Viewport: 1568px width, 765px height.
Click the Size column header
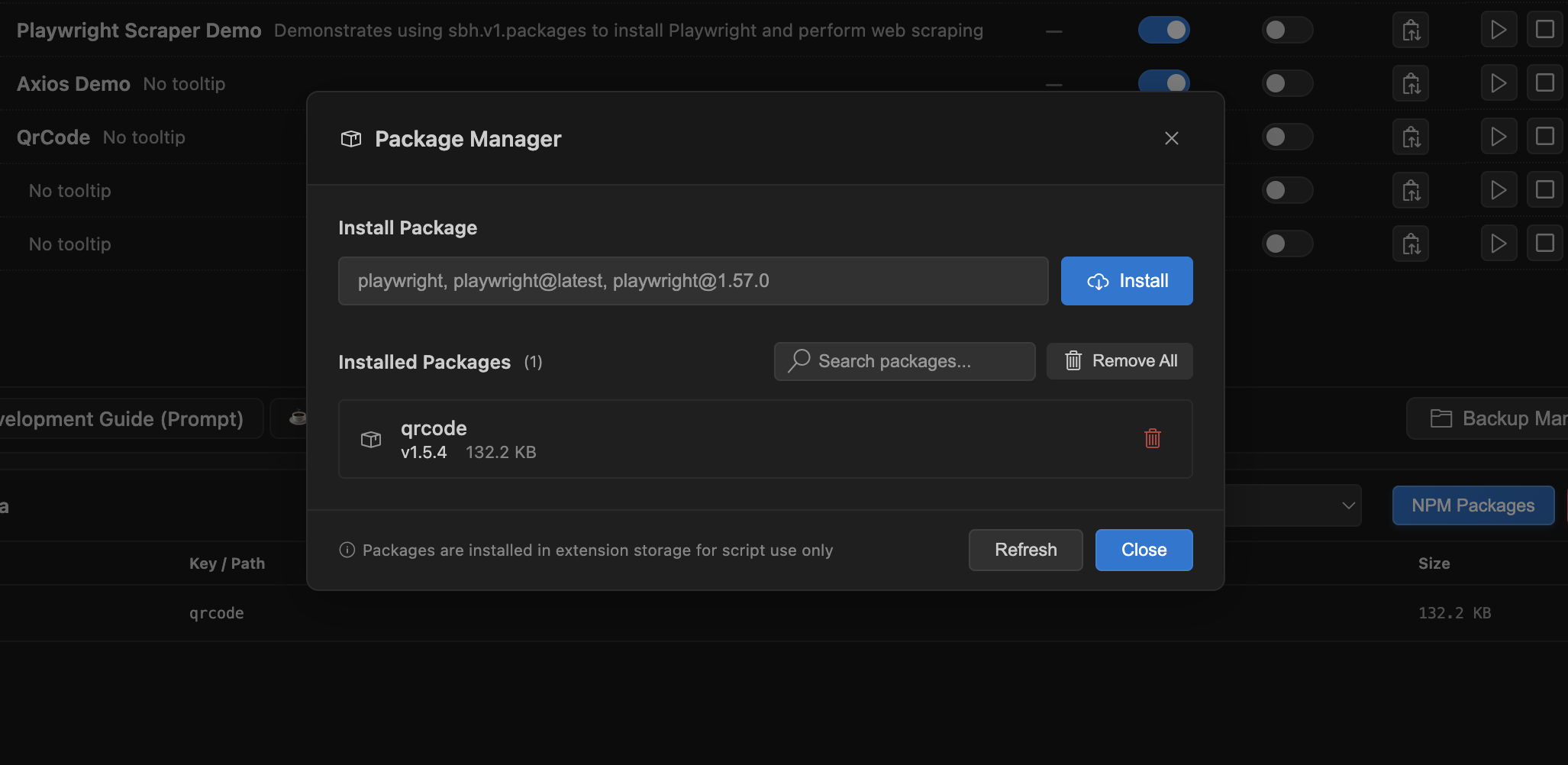(x=1434, y=563)
